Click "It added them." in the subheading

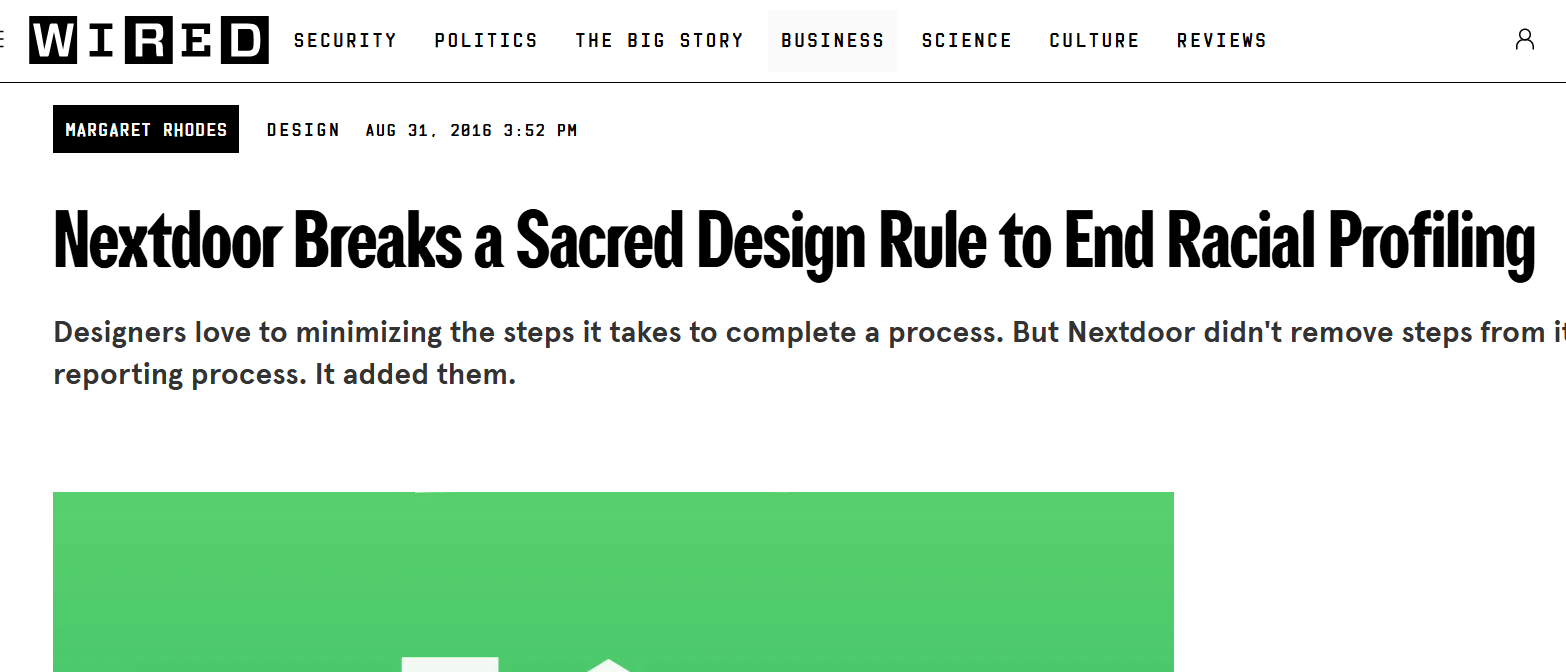pyautogui.click(x=415, y=378)
